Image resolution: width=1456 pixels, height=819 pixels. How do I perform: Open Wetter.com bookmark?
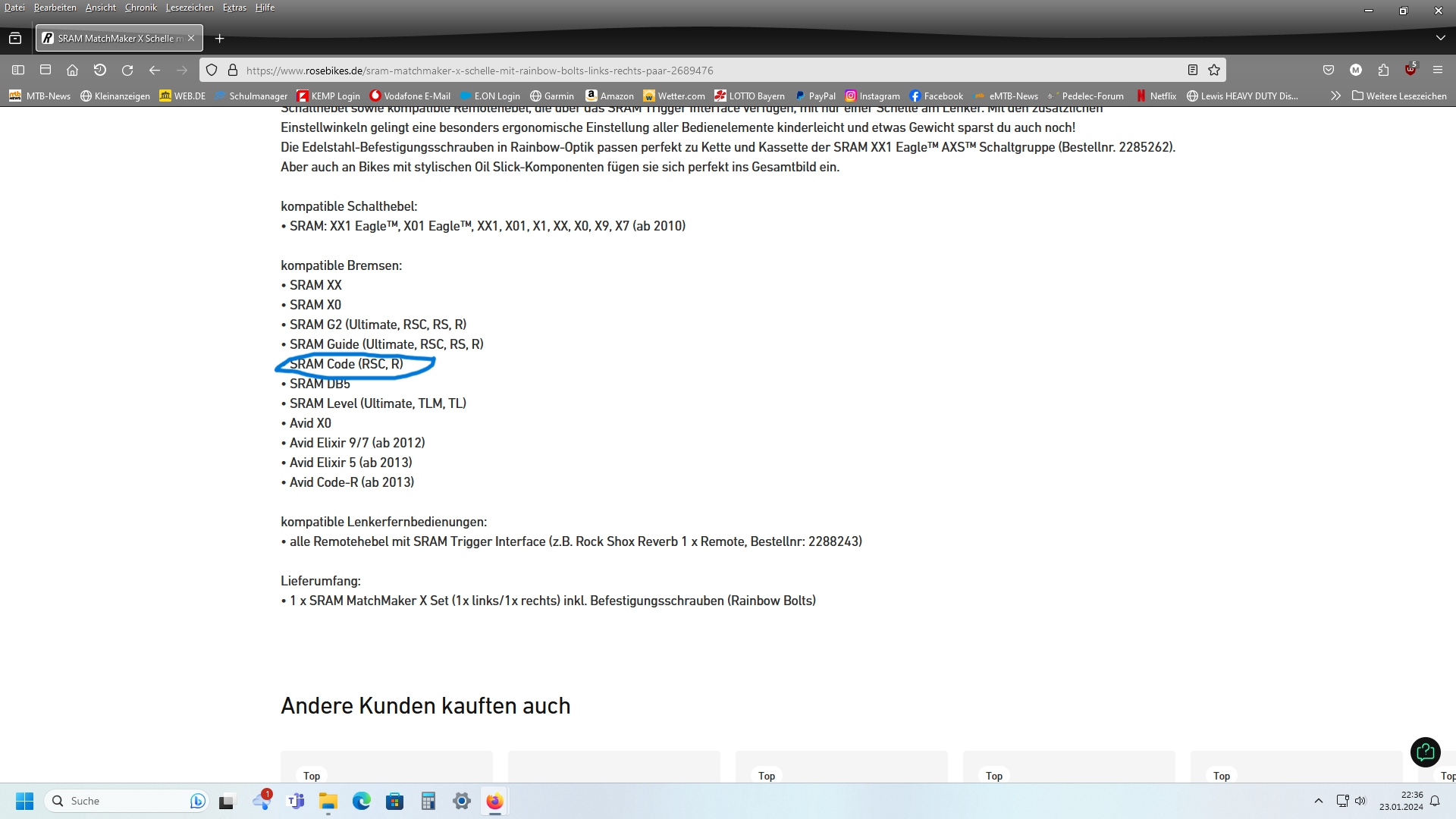tap(674, 96)
